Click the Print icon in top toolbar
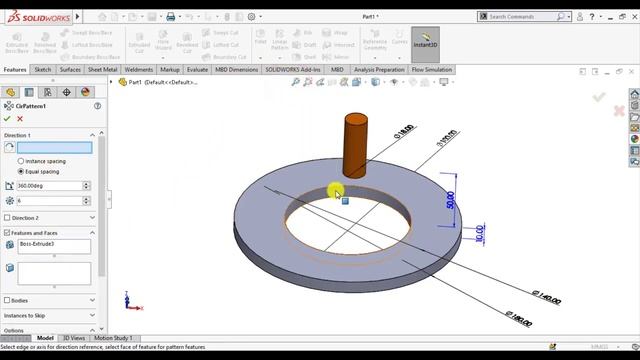Image resolution: width=640 pixels, height=360 pixels. click(171, 17)
